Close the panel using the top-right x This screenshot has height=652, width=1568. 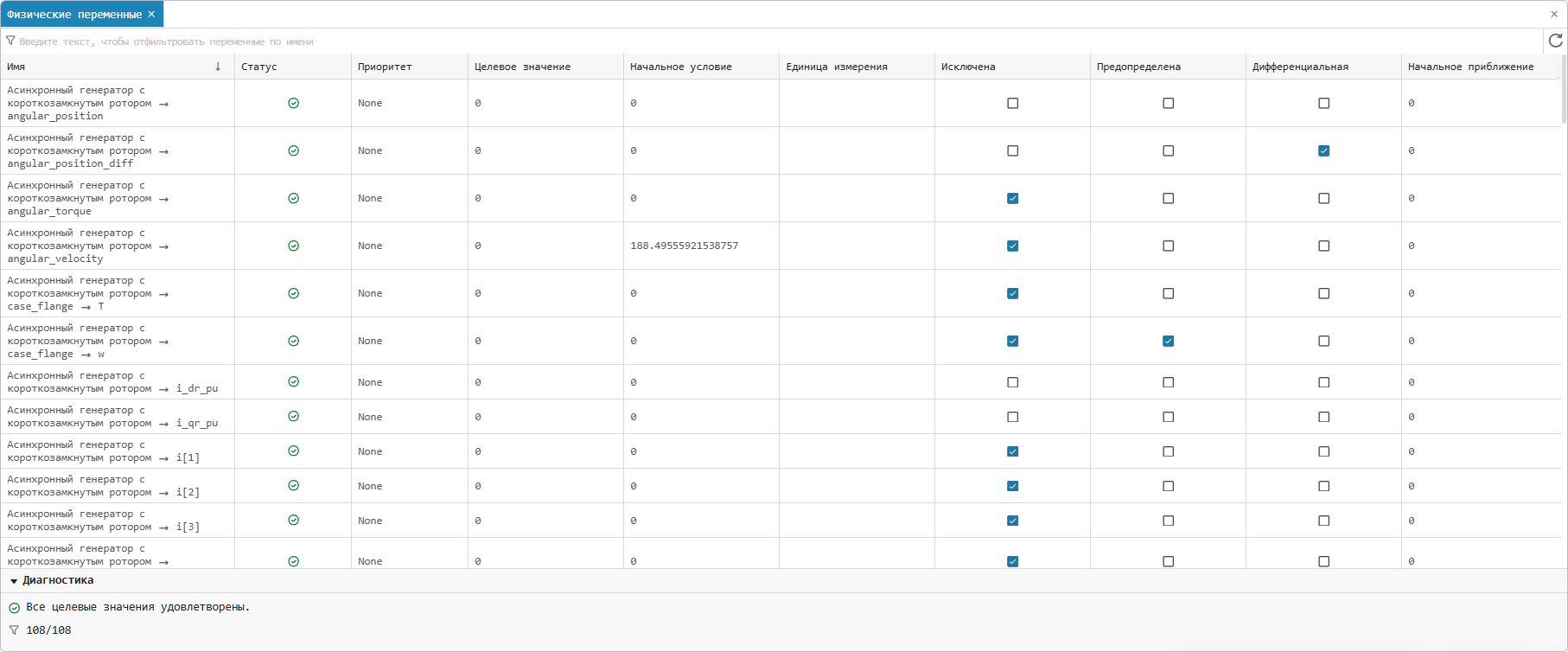(x=1554, y=14)
